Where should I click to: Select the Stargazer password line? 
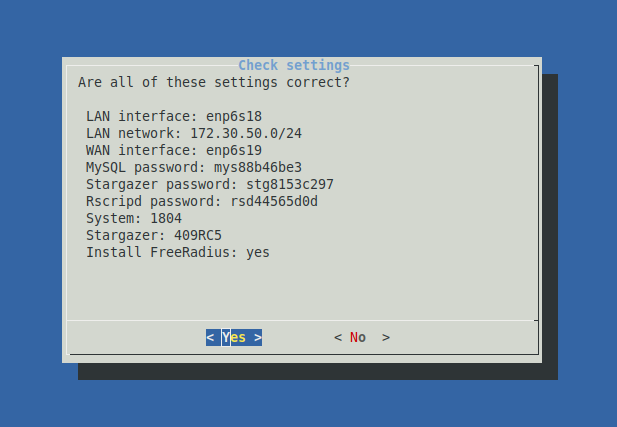point(210,184)
